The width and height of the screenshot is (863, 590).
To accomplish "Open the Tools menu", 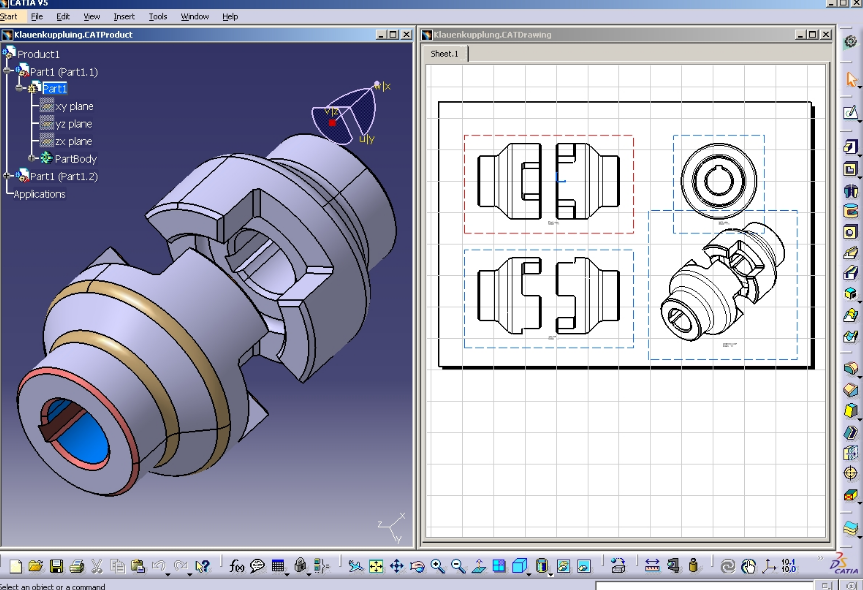I will click(x=158, y=17).
